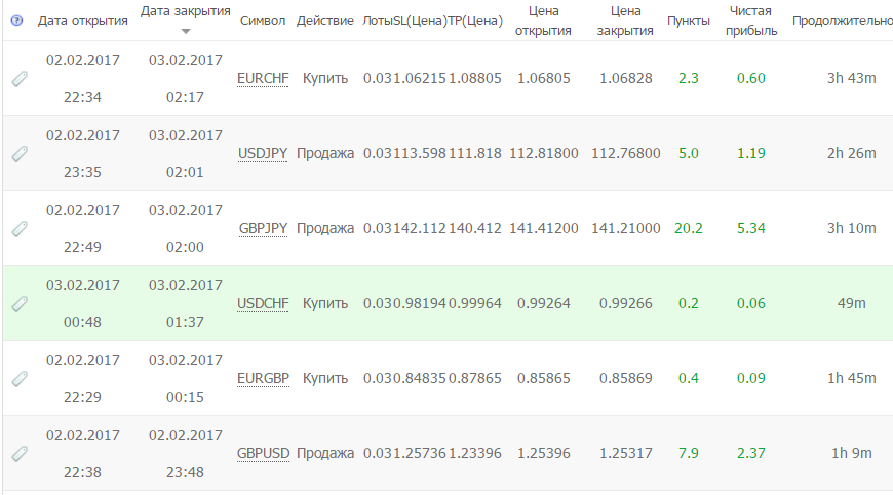
Task: Select pips value 2.3
Action: 688,79
